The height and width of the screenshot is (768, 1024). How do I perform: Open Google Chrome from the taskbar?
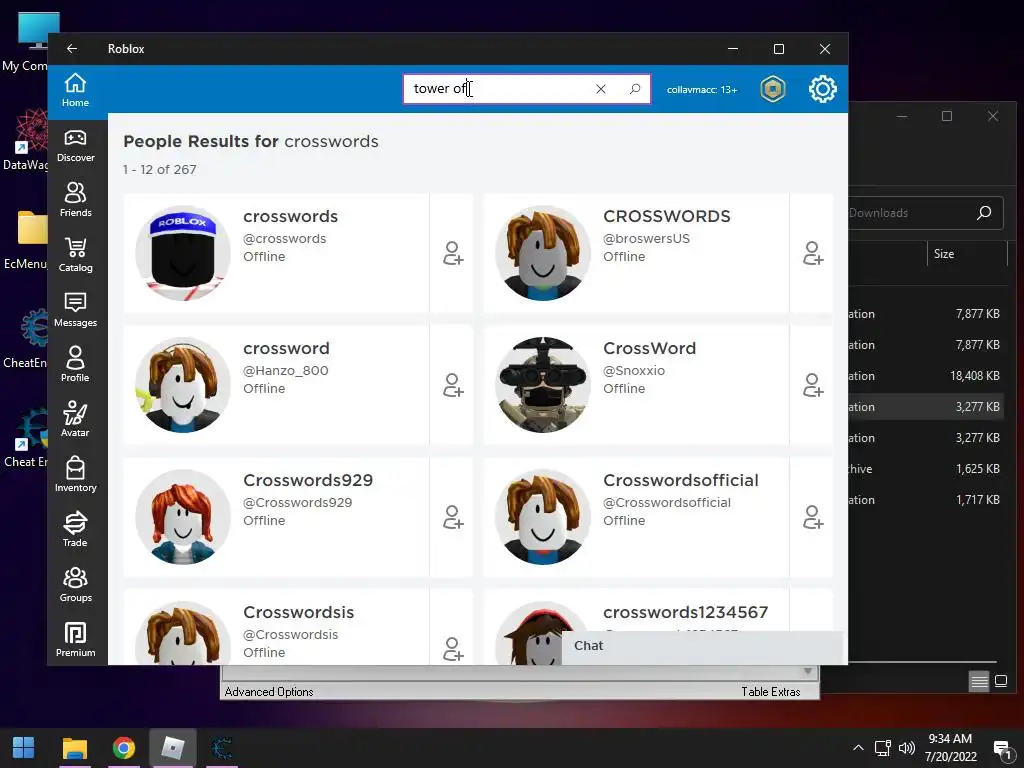[x=123, y=748]
